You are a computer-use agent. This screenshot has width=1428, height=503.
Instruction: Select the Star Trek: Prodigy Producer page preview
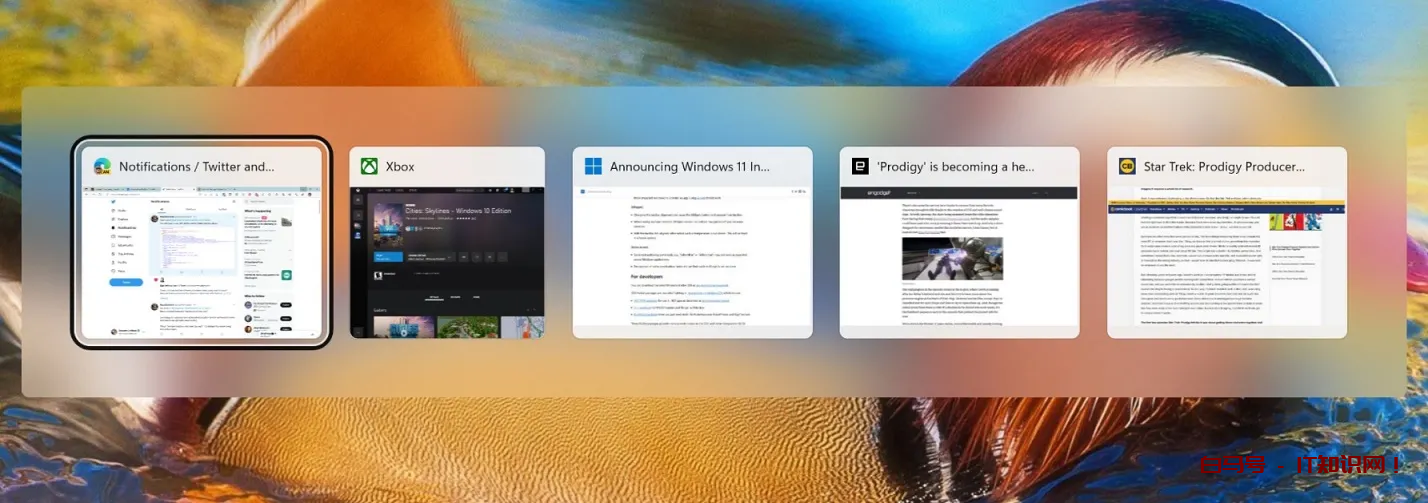pos(1227,262)
